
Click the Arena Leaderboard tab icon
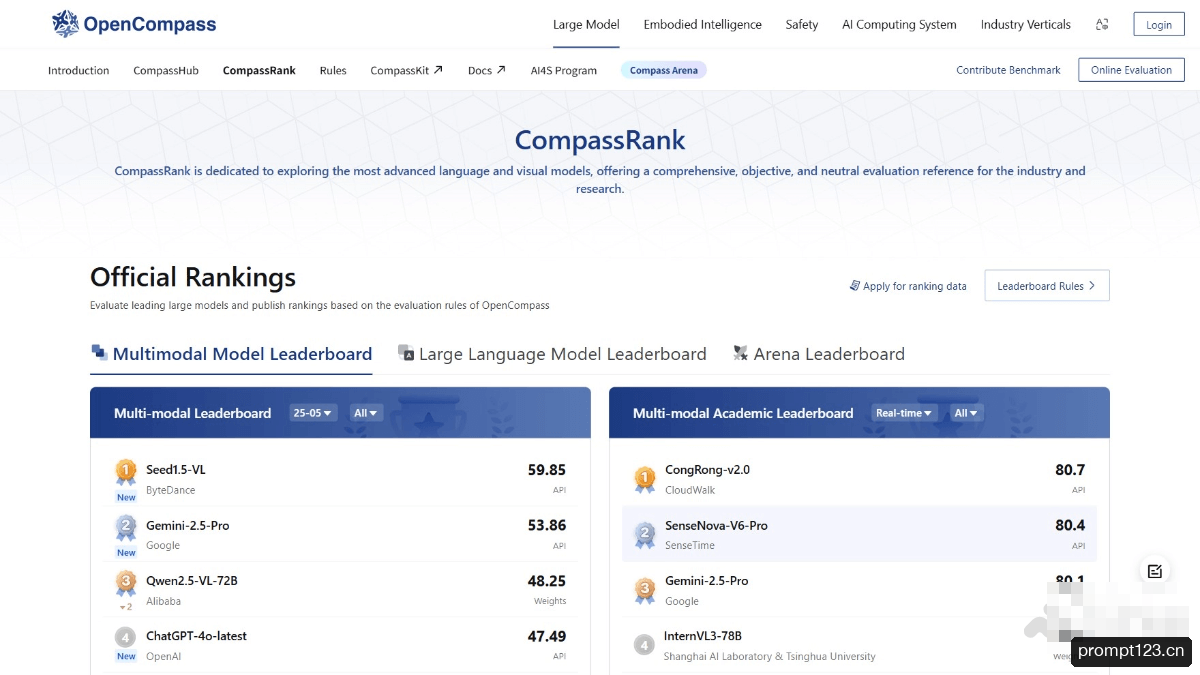[x=741, y=353]
